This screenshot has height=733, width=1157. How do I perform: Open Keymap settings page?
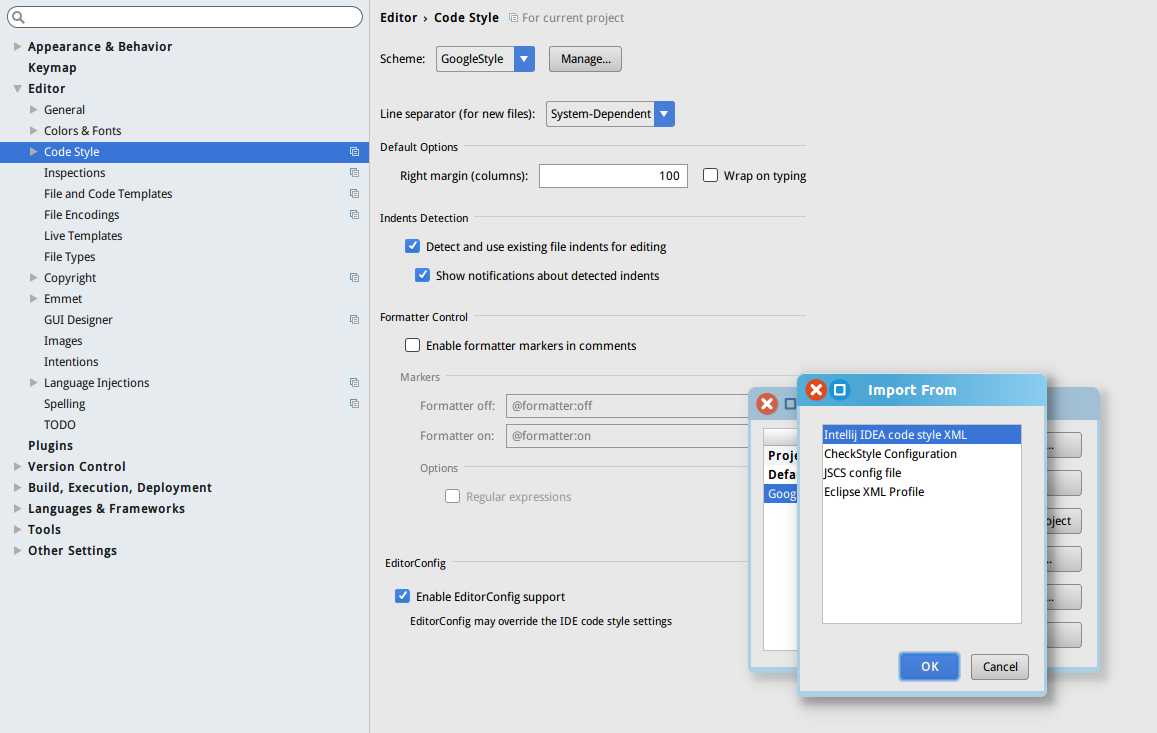52,67
